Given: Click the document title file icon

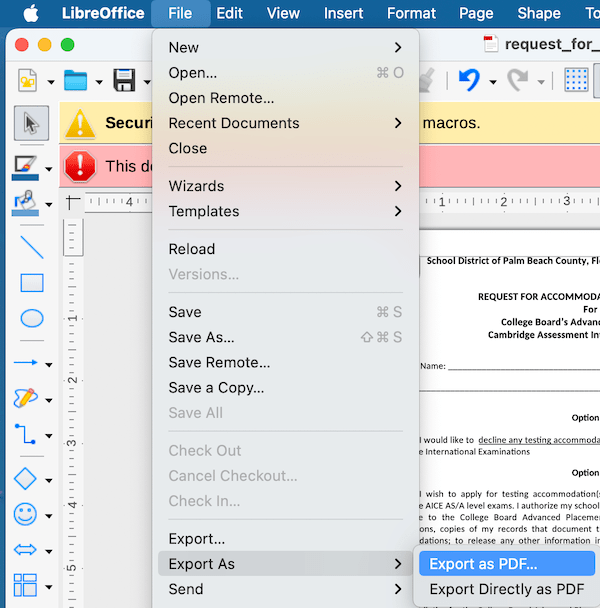Looking at the screenshot, I should [x=490, y=44].
